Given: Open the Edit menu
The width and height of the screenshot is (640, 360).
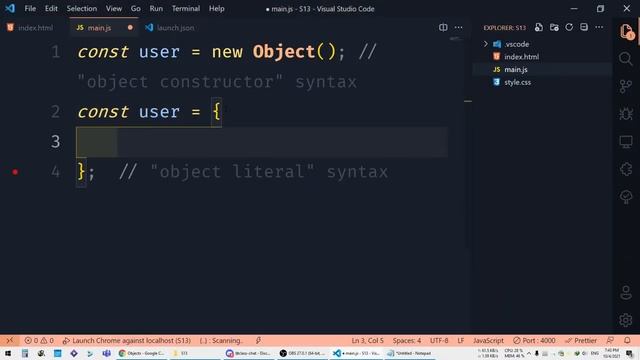Looking at the screenshot, I should [x=51, y=8].
